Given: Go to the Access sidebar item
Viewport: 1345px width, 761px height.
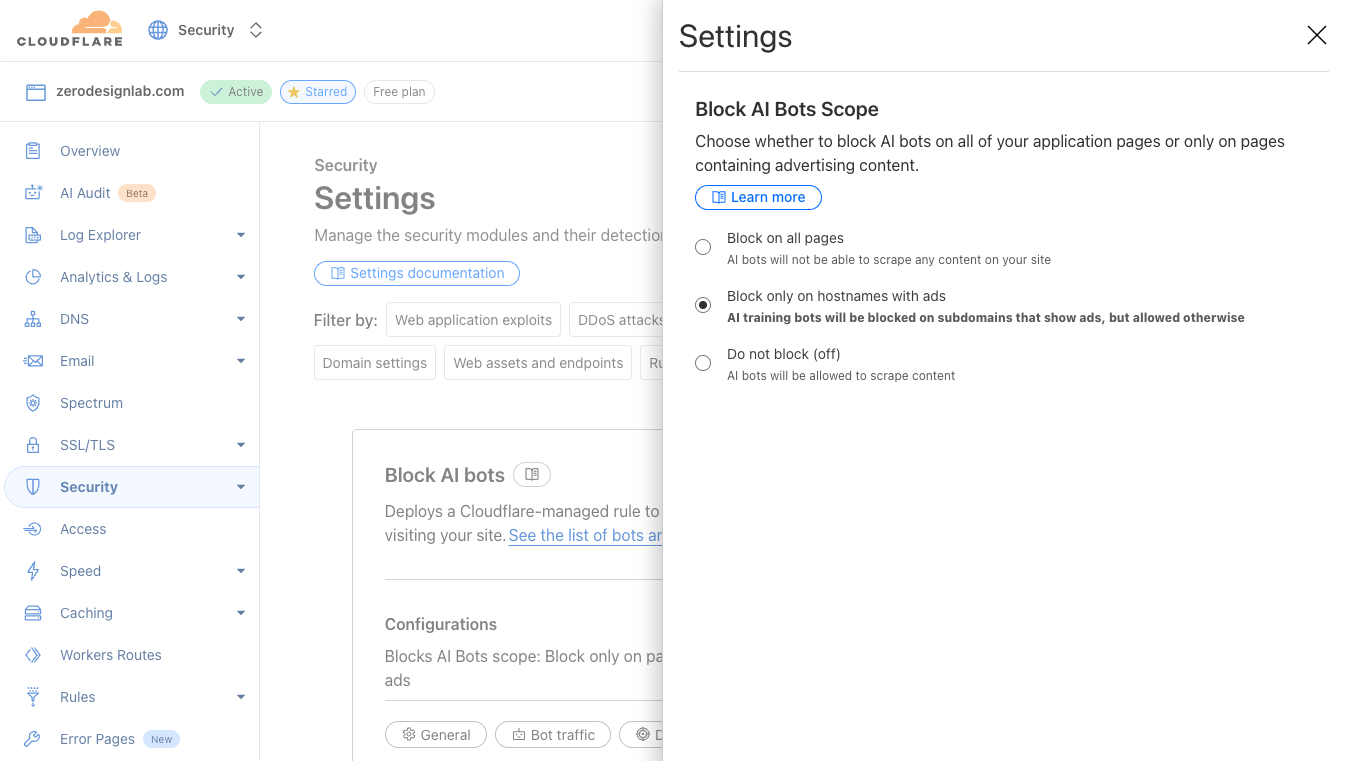Looking at the screenshot, I should coord(83,529).
